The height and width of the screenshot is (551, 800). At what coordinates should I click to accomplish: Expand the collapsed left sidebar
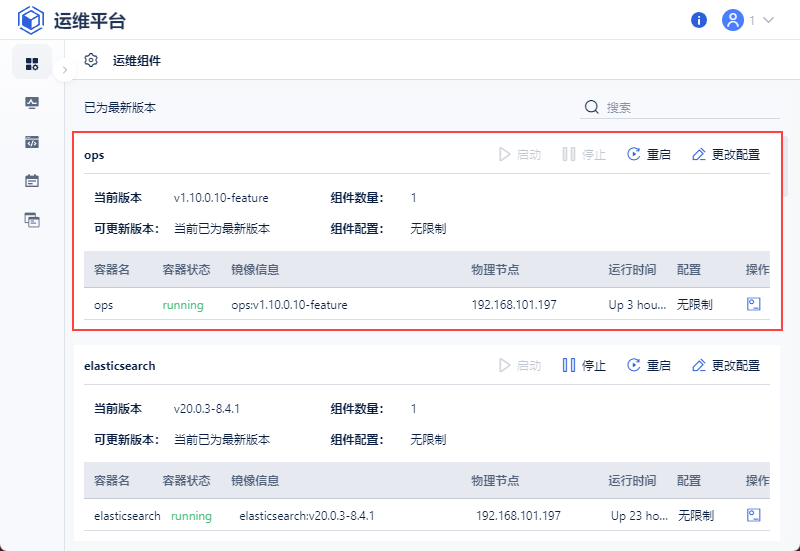[64, 70]
